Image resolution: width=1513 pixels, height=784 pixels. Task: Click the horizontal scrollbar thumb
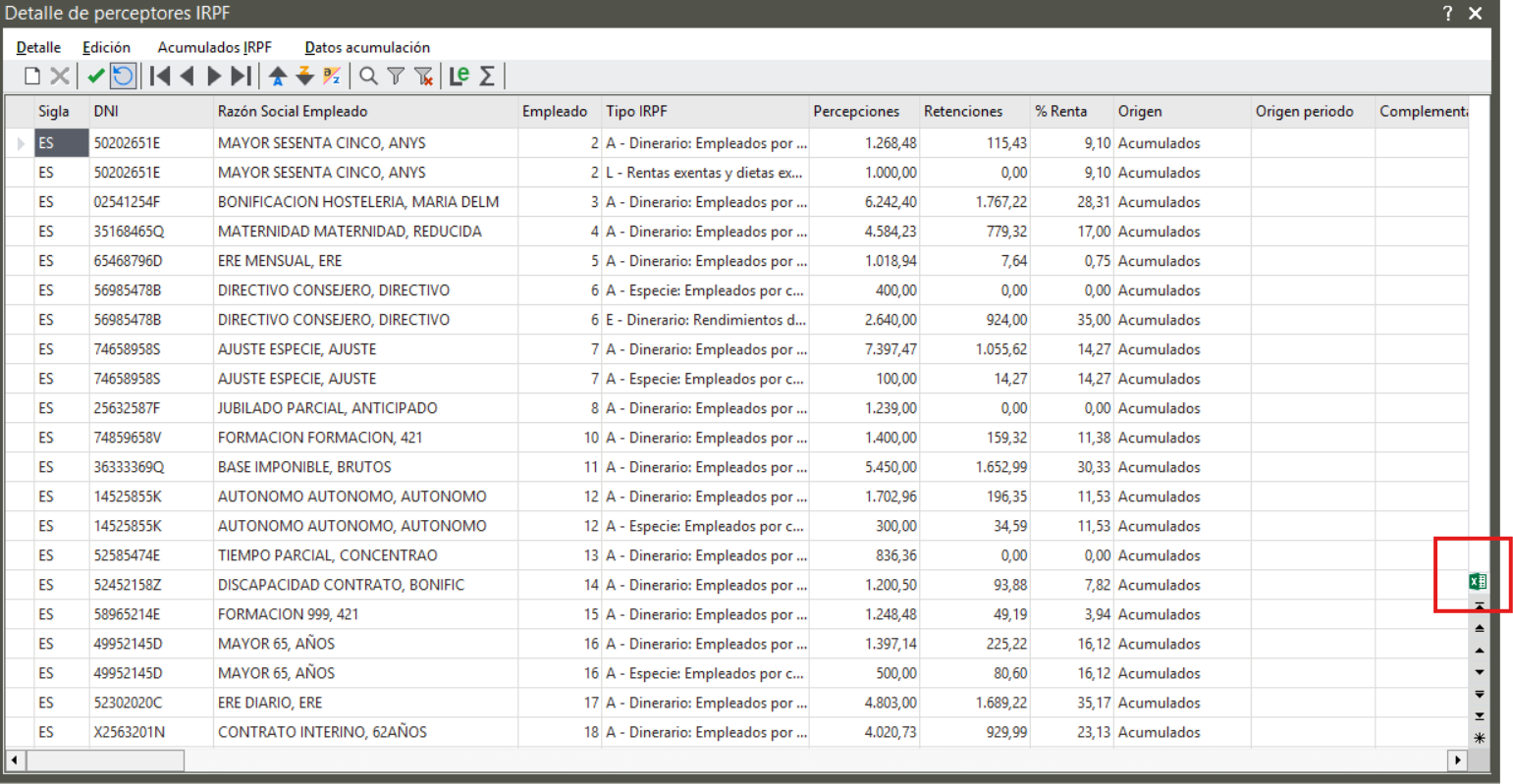click(x=105, y=760)
